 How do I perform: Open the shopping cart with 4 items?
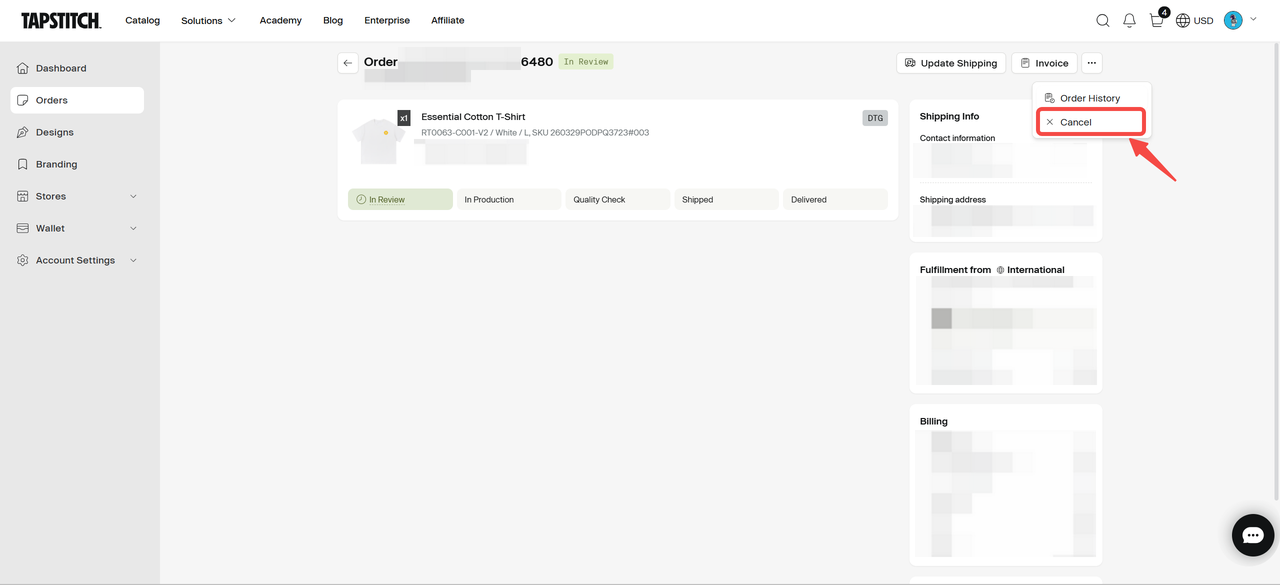[x=1157, y=20]
